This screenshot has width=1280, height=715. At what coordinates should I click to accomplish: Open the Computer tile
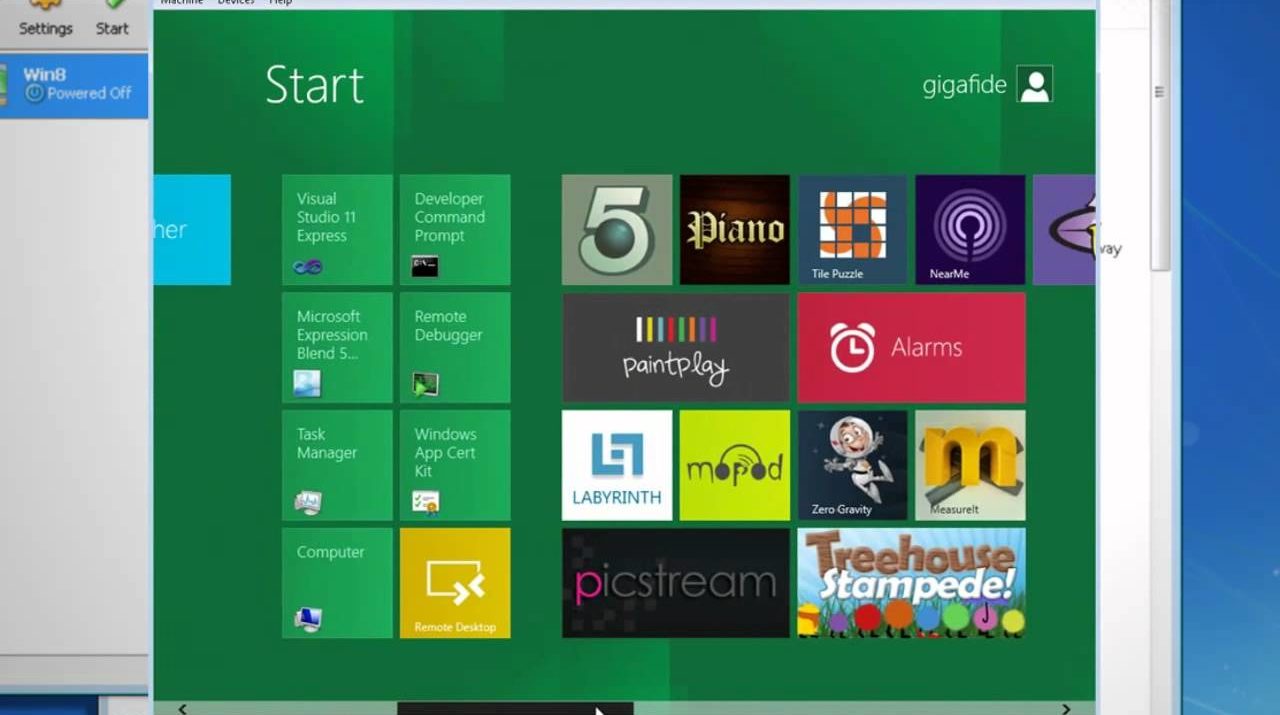coord(337,583)
